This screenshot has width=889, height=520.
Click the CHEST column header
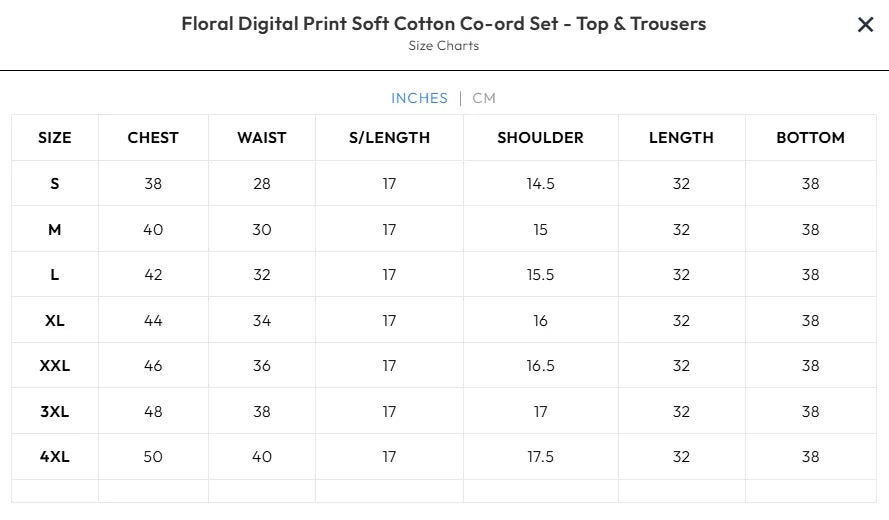[153, 138]
